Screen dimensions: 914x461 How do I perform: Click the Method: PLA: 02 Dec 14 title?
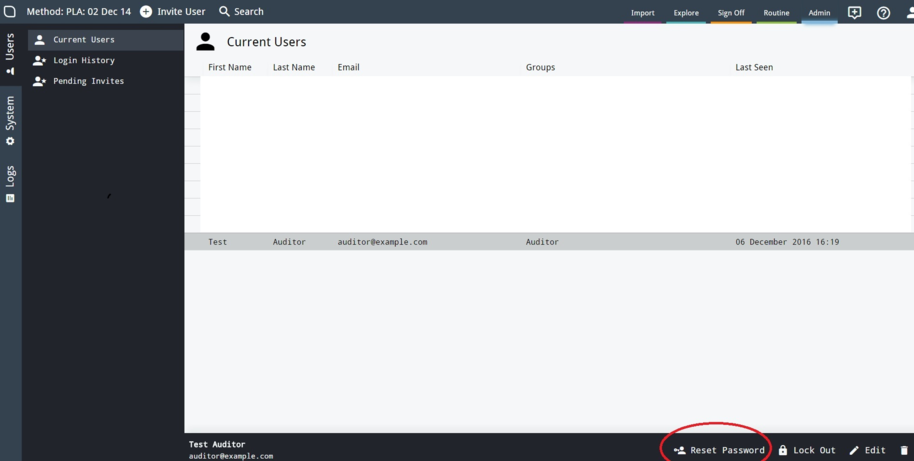click(x=79, y=12)
